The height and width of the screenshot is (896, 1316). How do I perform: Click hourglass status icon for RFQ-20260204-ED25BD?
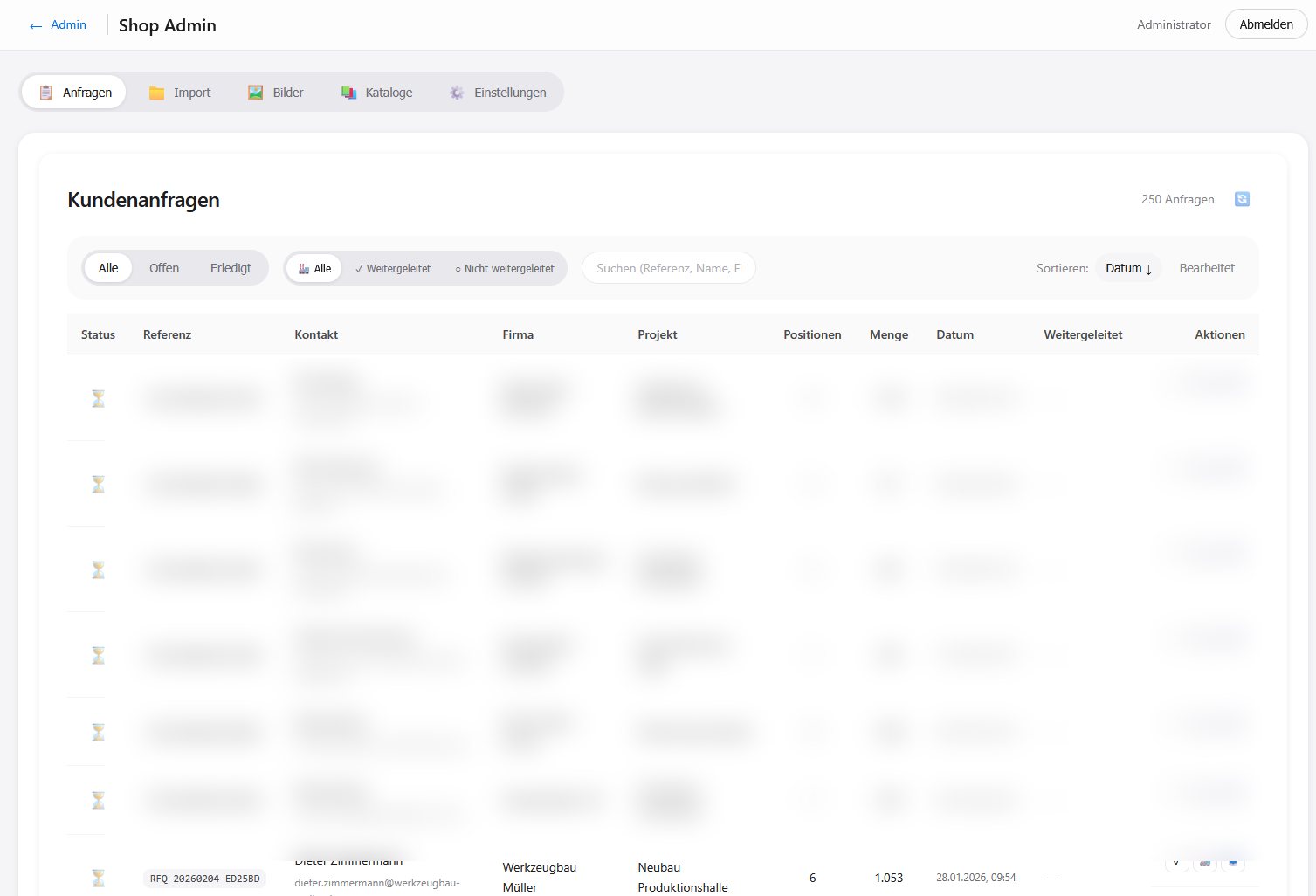click(98, 877)
